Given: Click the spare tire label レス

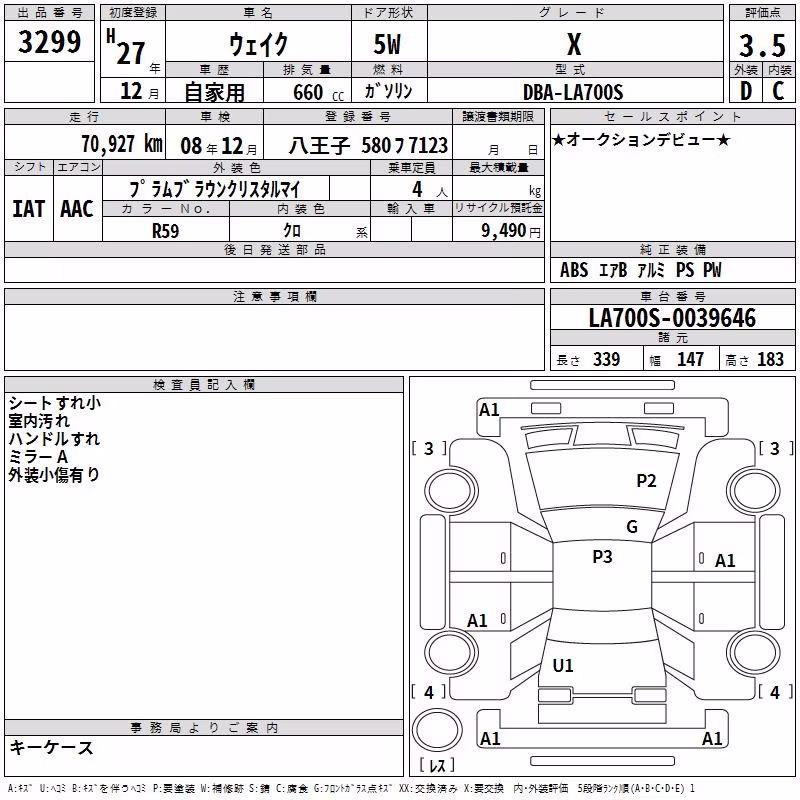Looking at the screenshot, I should pos(437,765).
